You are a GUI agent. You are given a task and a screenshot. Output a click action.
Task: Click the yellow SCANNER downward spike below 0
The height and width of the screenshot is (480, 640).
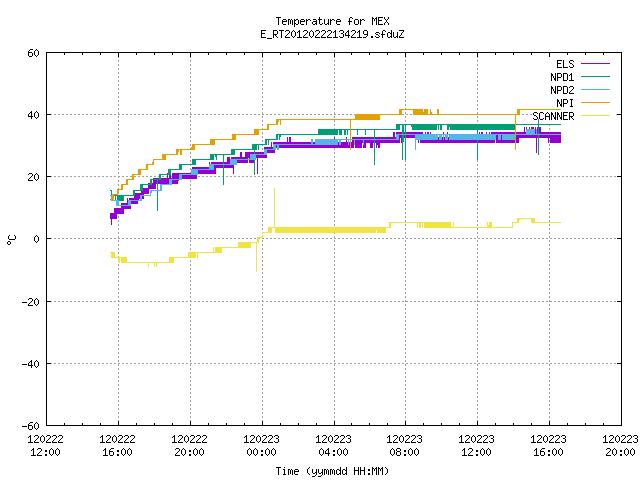pos(256,257)
